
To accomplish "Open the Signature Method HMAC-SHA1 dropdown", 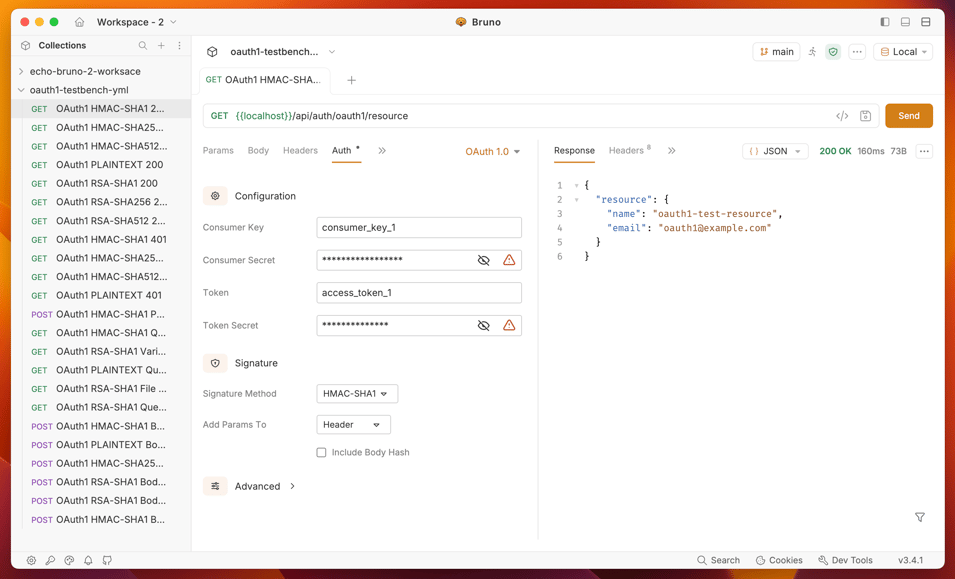I will click(x=357, y=394).
